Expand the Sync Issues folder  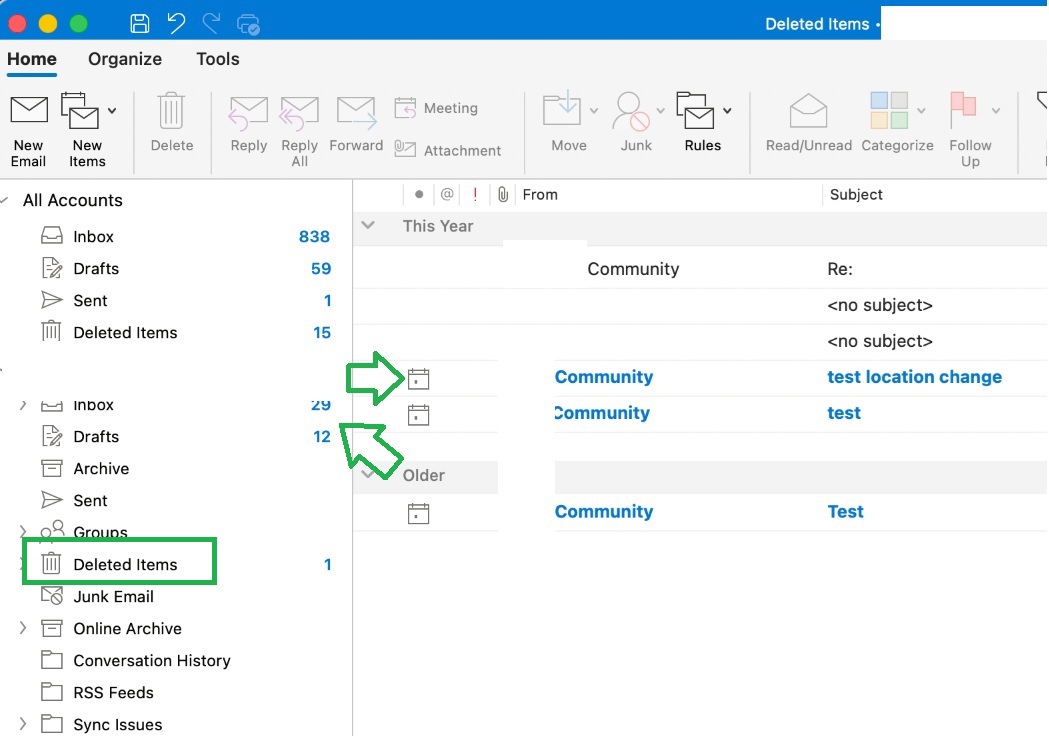(23, 724)
